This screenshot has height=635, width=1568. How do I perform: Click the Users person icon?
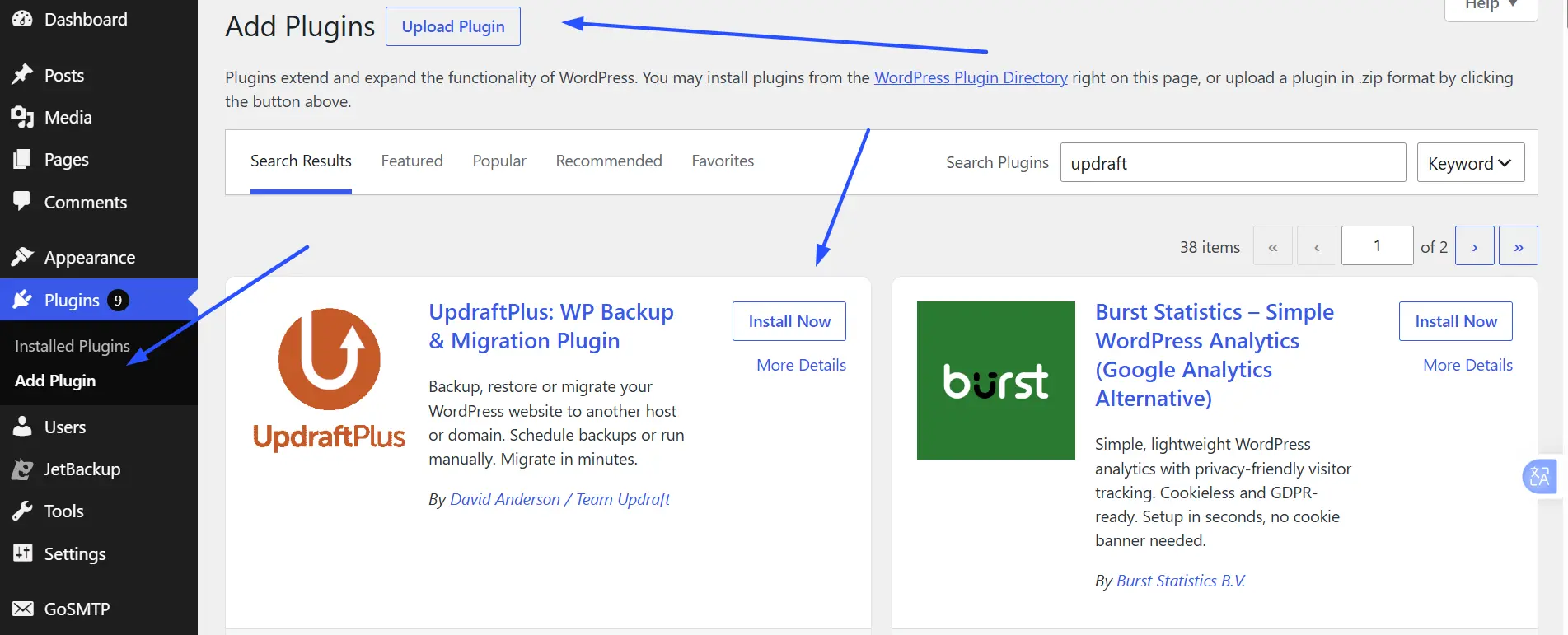click(22, 427)
